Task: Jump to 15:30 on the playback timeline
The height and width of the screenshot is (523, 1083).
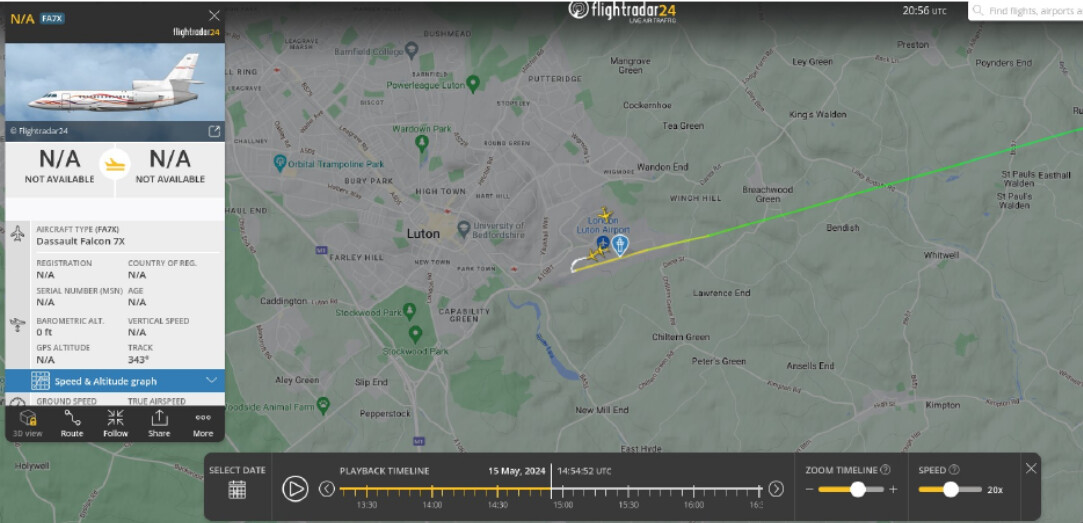Action: pos(628,491)
